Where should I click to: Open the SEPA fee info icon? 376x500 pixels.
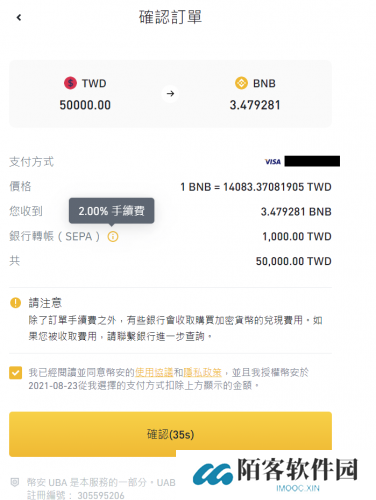tap(113, 237)
